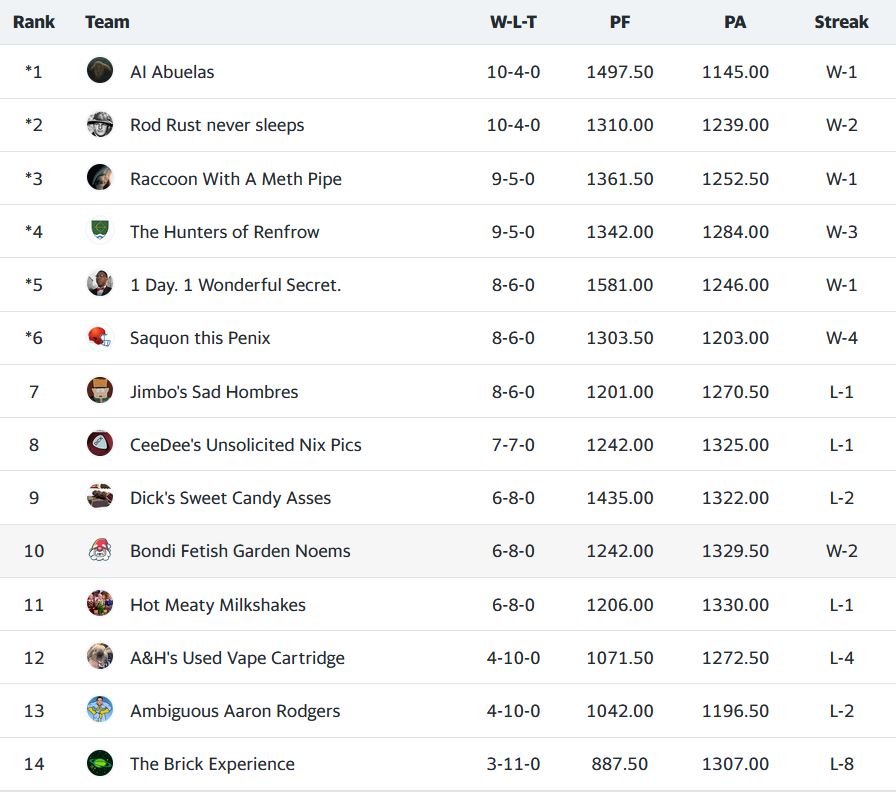Open 1 Day. 1 Wonderful Secret. team page
This screenshot has height=794, width=896.
click(235, 285)
